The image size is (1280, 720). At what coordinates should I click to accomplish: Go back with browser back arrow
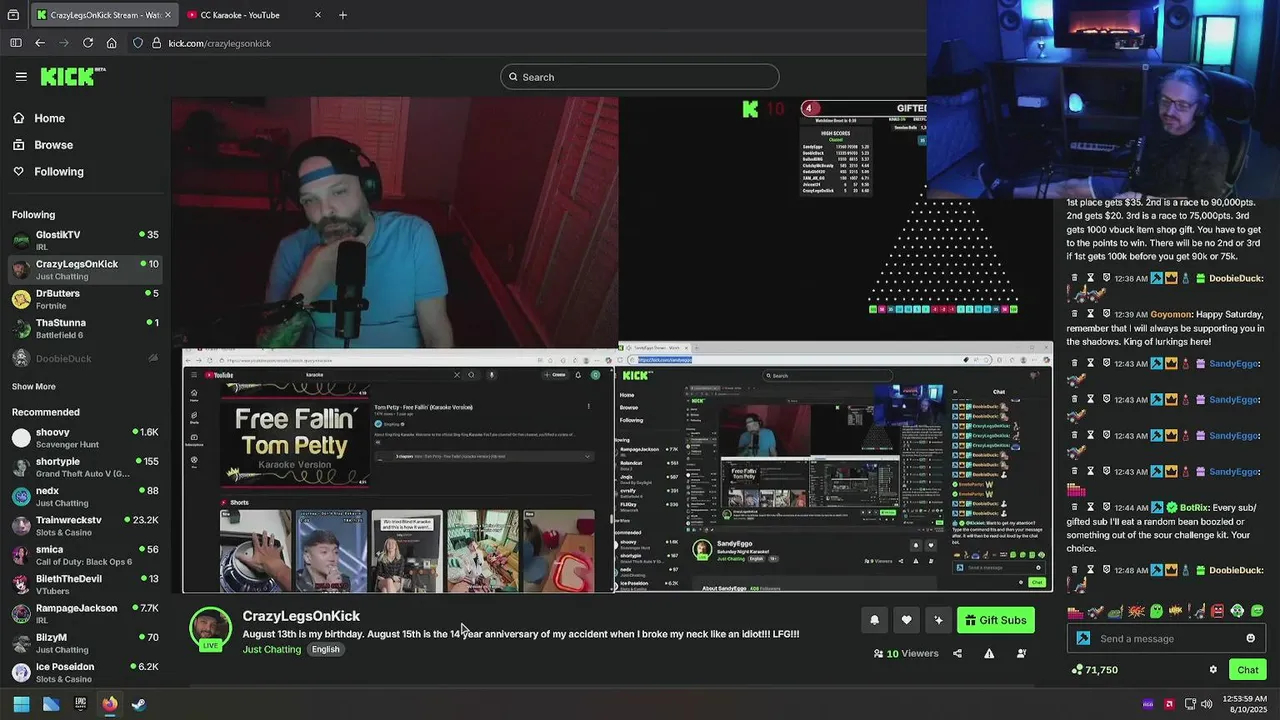(x=40, y=43)
